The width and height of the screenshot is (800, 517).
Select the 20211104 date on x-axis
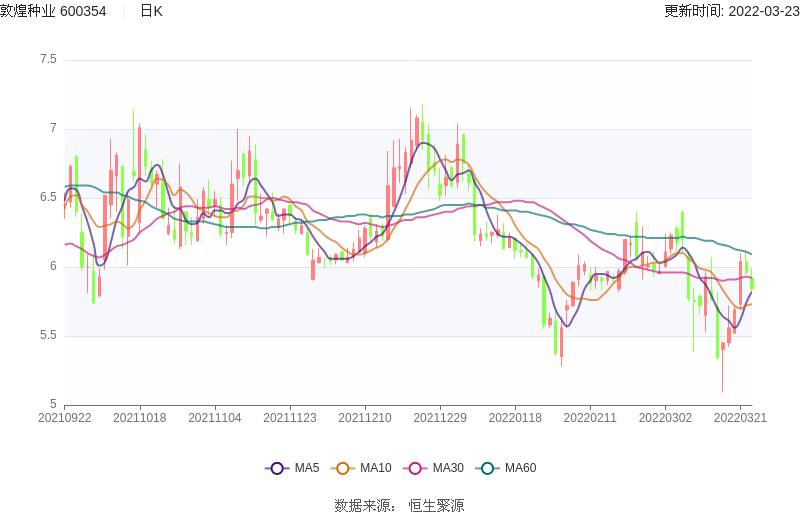point(214,418)
